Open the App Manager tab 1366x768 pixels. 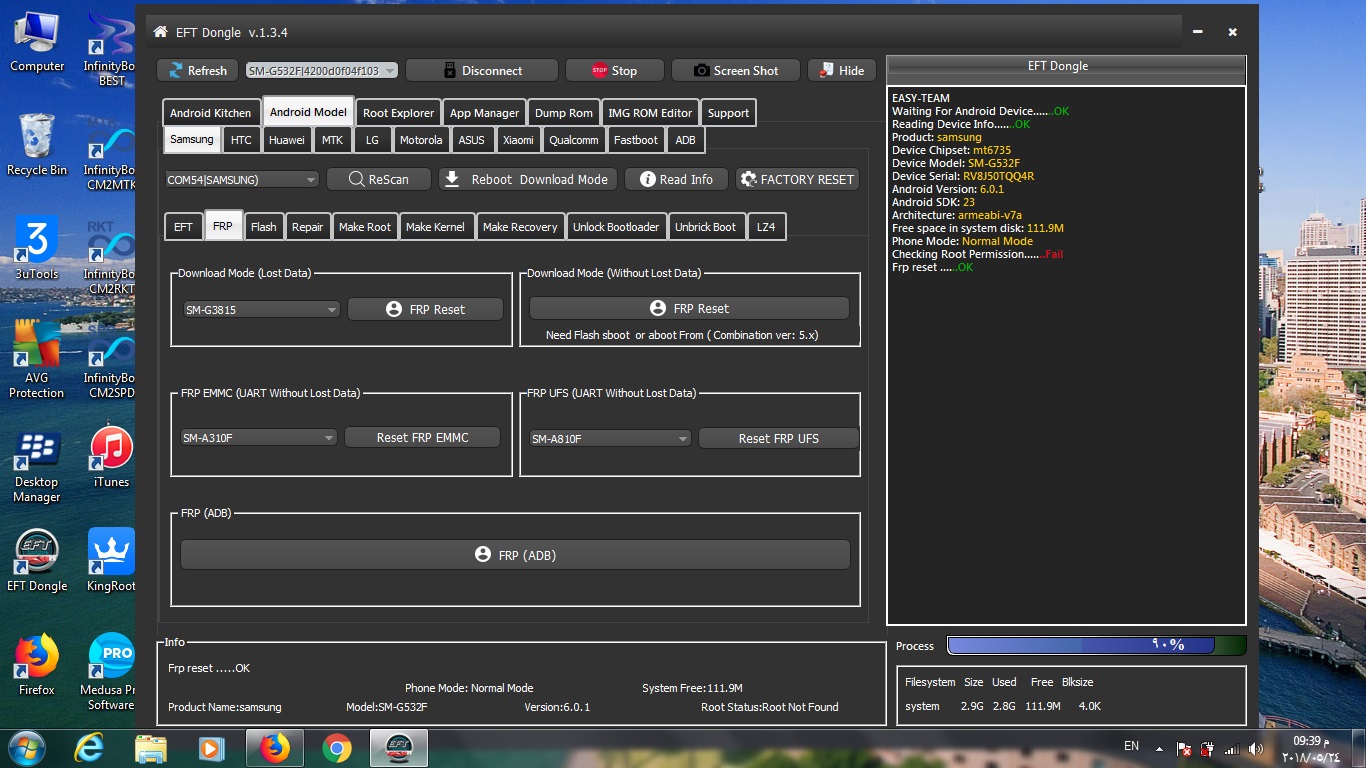pos(484,113)
